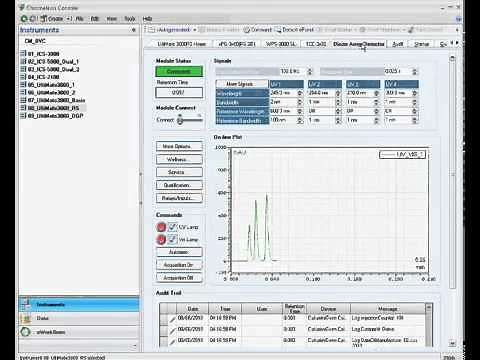The image size is (480, 360).
Task: Open the Wellness button
Action: [179, 159]
